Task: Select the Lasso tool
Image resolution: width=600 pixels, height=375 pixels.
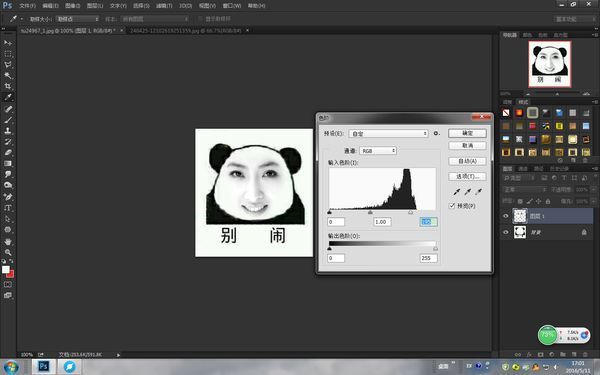Action: 8,65
